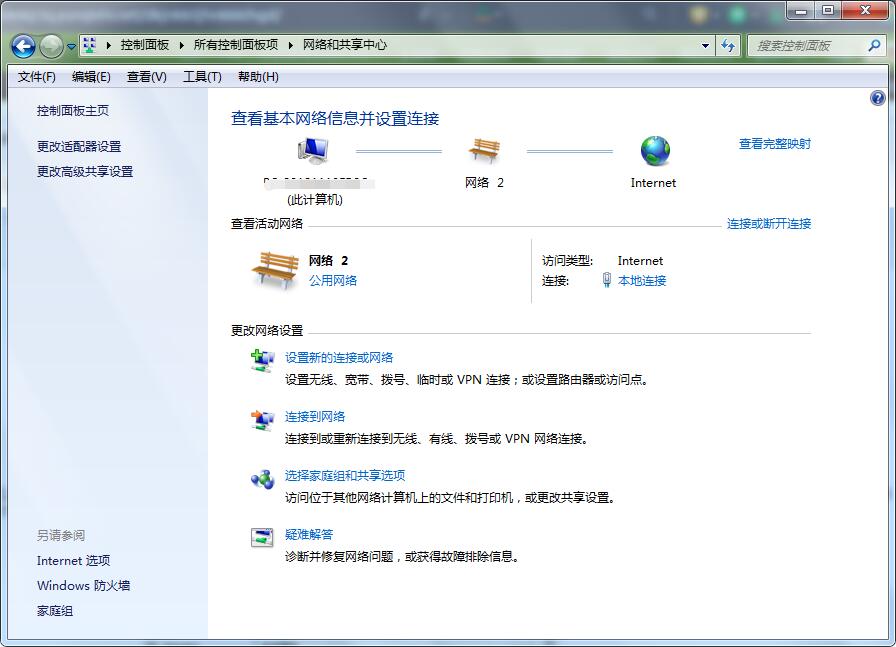The width and height of the screenshot is (896, 647).
Task: Open the 工具(T) menu
Action: pos(202,77)
